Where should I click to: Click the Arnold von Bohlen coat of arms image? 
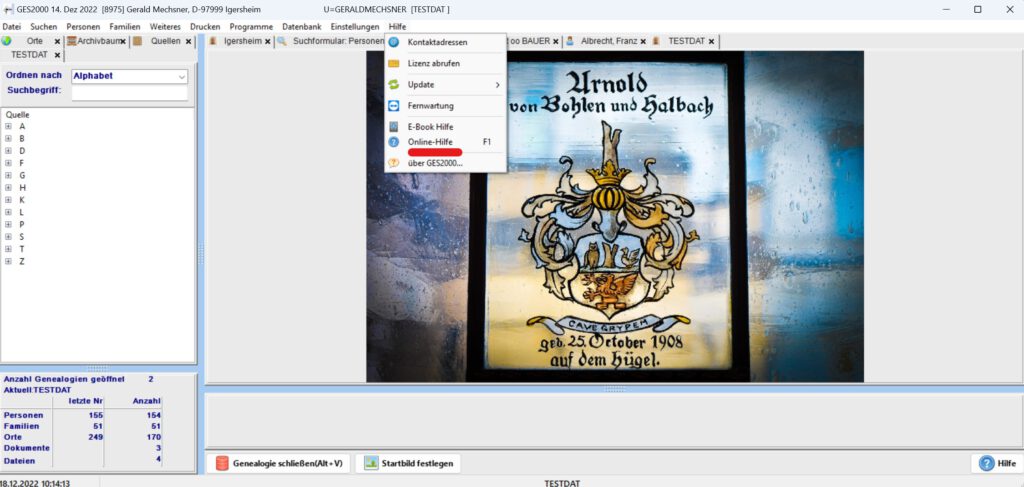point(615,216)
